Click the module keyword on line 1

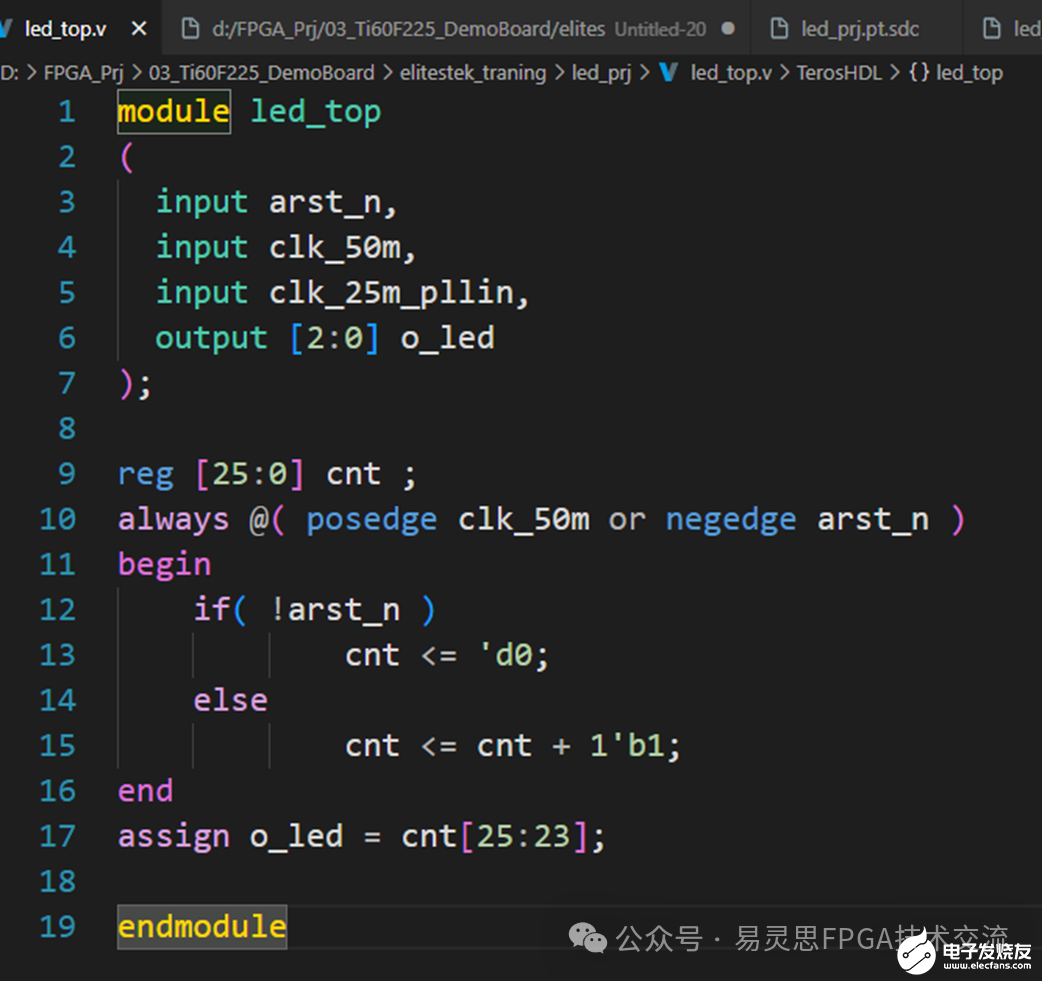pyautogui.click(x=173, y=111)
